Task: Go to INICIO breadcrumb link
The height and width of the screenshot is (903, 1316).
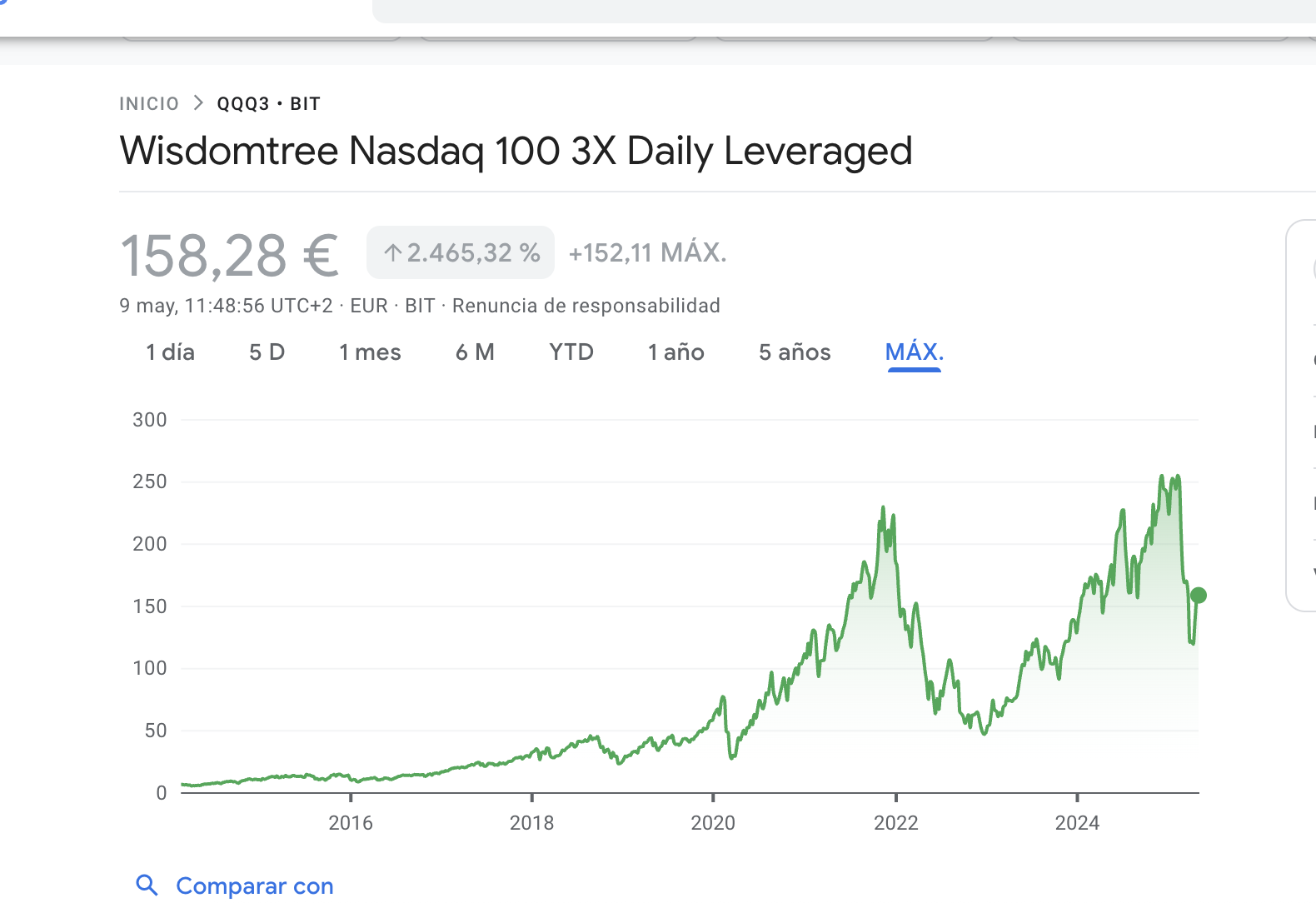Action: [x=149, y=104]
